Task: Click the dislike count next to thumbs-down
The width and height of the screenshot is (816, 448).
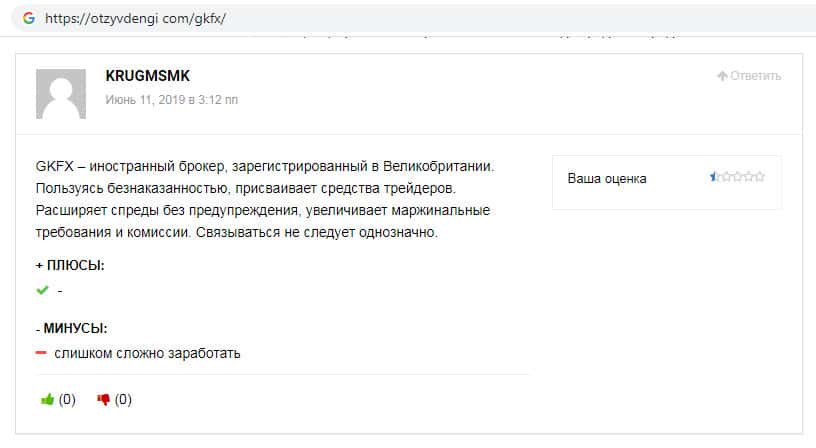Action: pos(123,400)
